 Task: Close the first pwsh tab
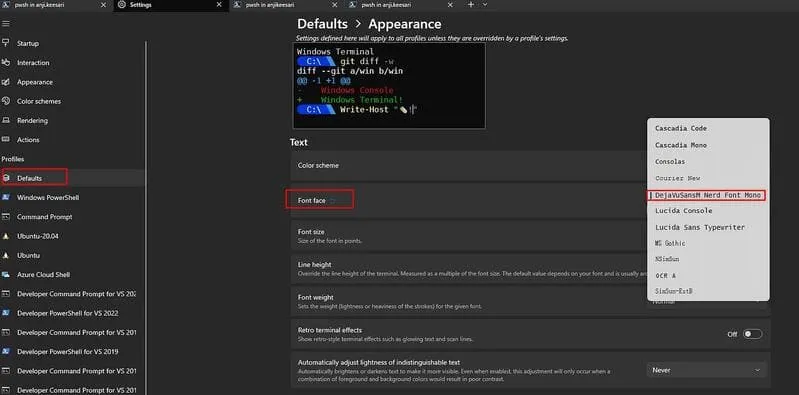tap(103, 5)
